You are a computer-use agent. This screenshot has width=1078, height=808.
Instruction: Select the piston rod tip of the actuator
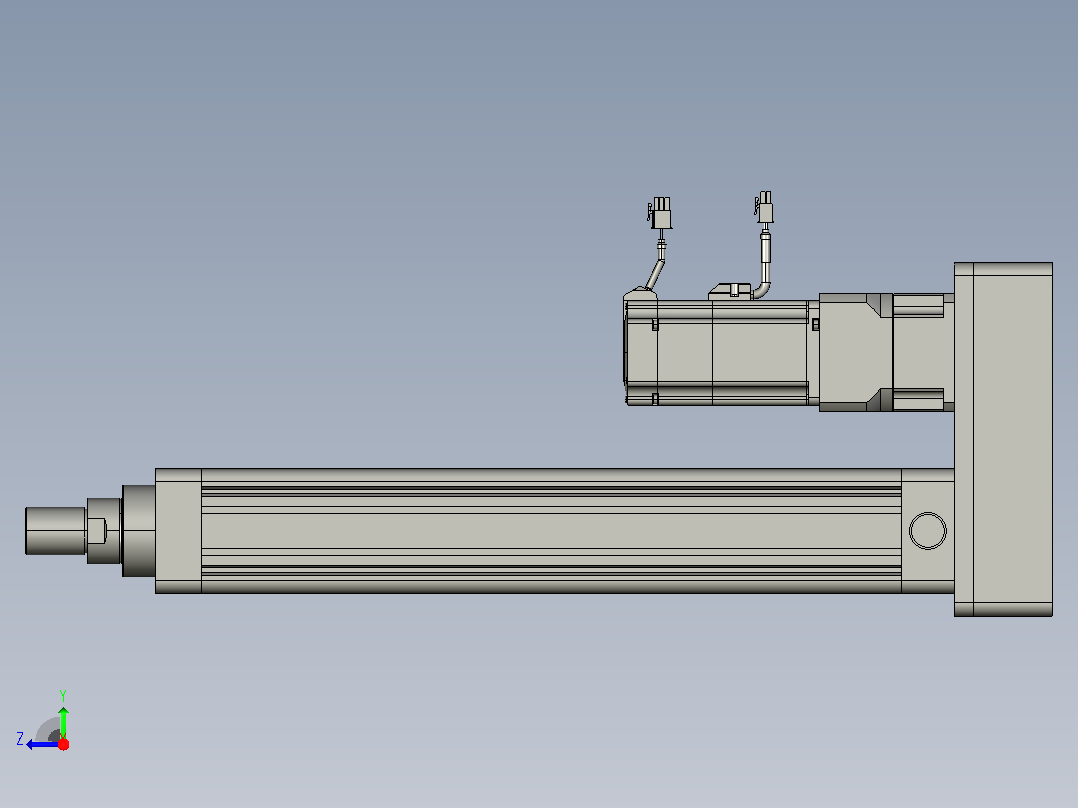pyautogui.click(x=56, y=530)
